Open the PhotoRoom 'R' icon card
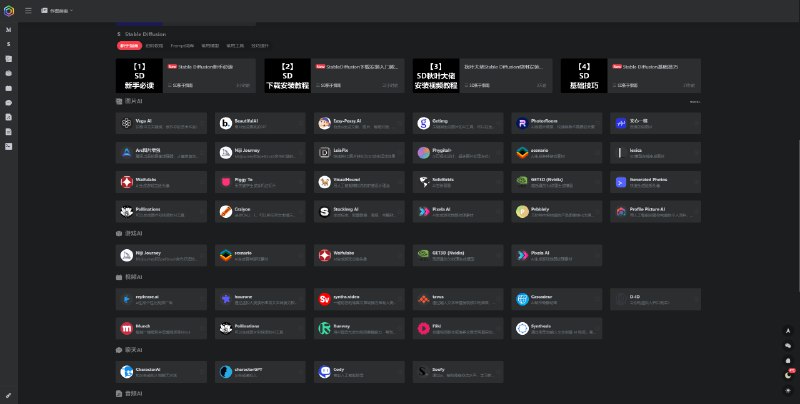The height and width of the screenshot is (404, 800). click(x=557, y=123)
